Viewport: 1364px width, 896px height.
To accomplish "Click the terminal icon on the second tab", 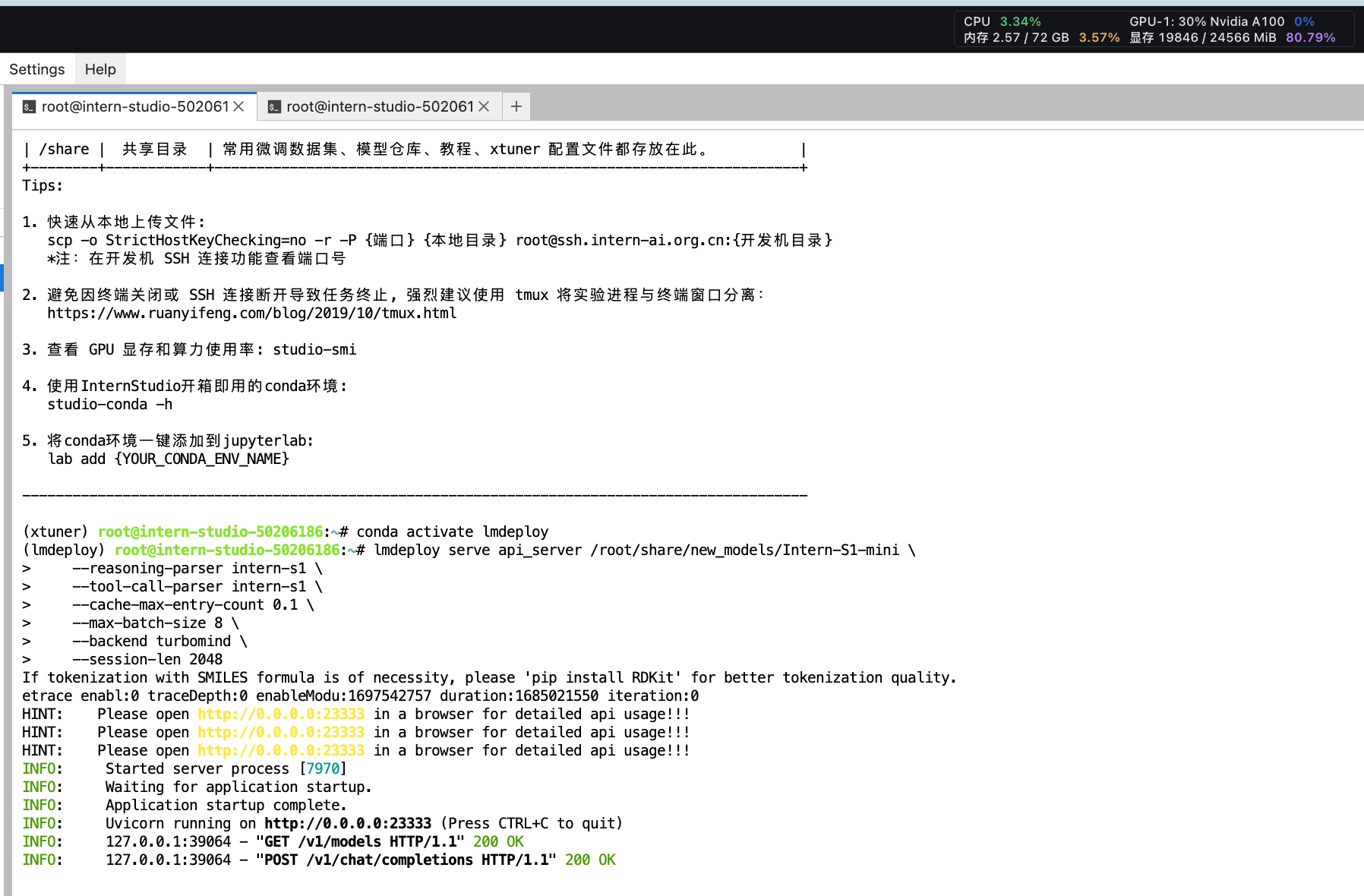I will [274, 107].
